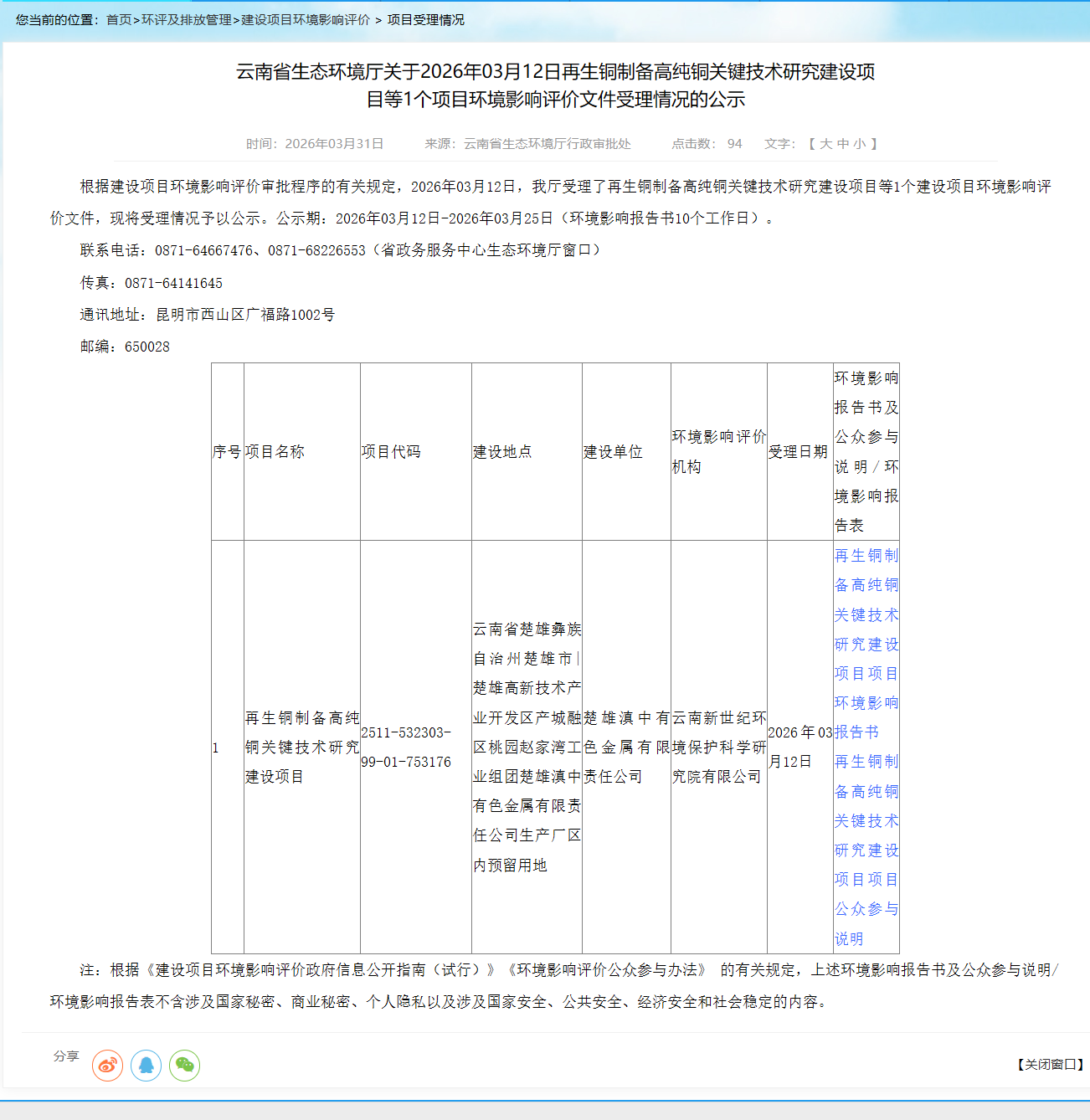1090x1120 pixels.
Task: Select the 项目名称 column header
Action: tap(275, 452)
